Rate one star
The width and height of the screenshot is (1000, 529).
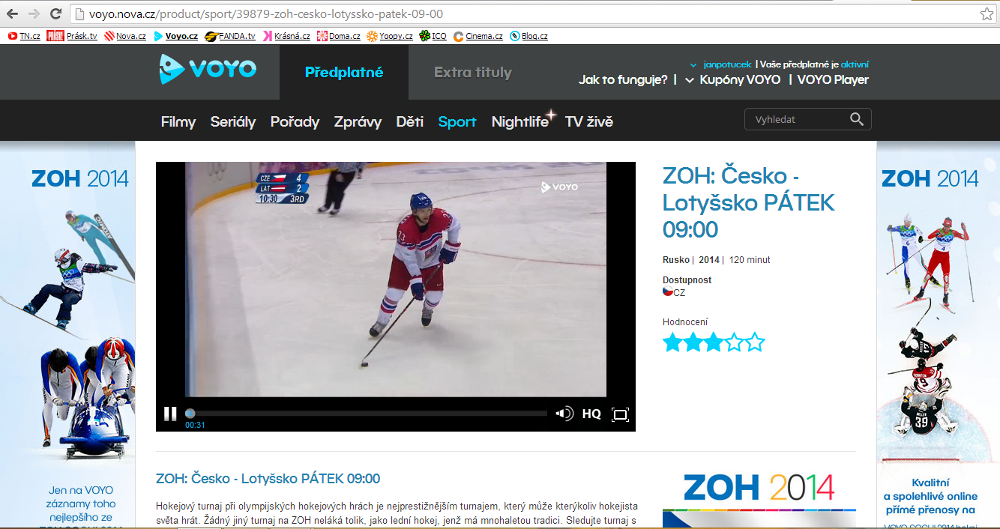672,342
